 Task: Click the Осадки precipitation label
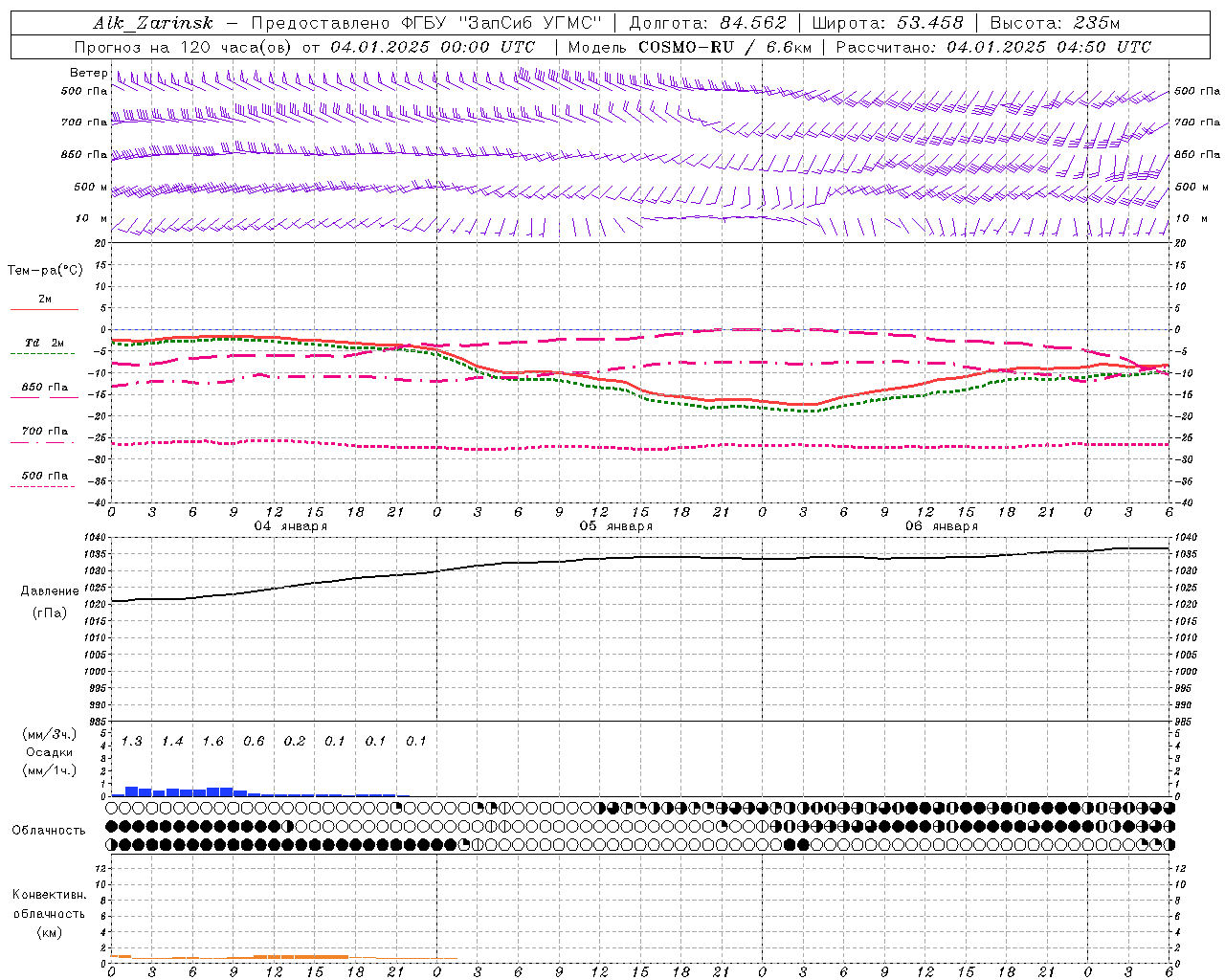50,752
